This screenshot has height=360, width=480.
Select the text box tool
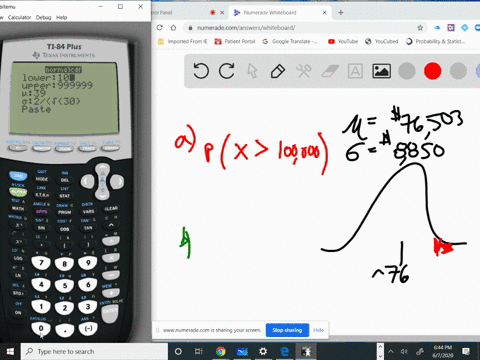355,71
